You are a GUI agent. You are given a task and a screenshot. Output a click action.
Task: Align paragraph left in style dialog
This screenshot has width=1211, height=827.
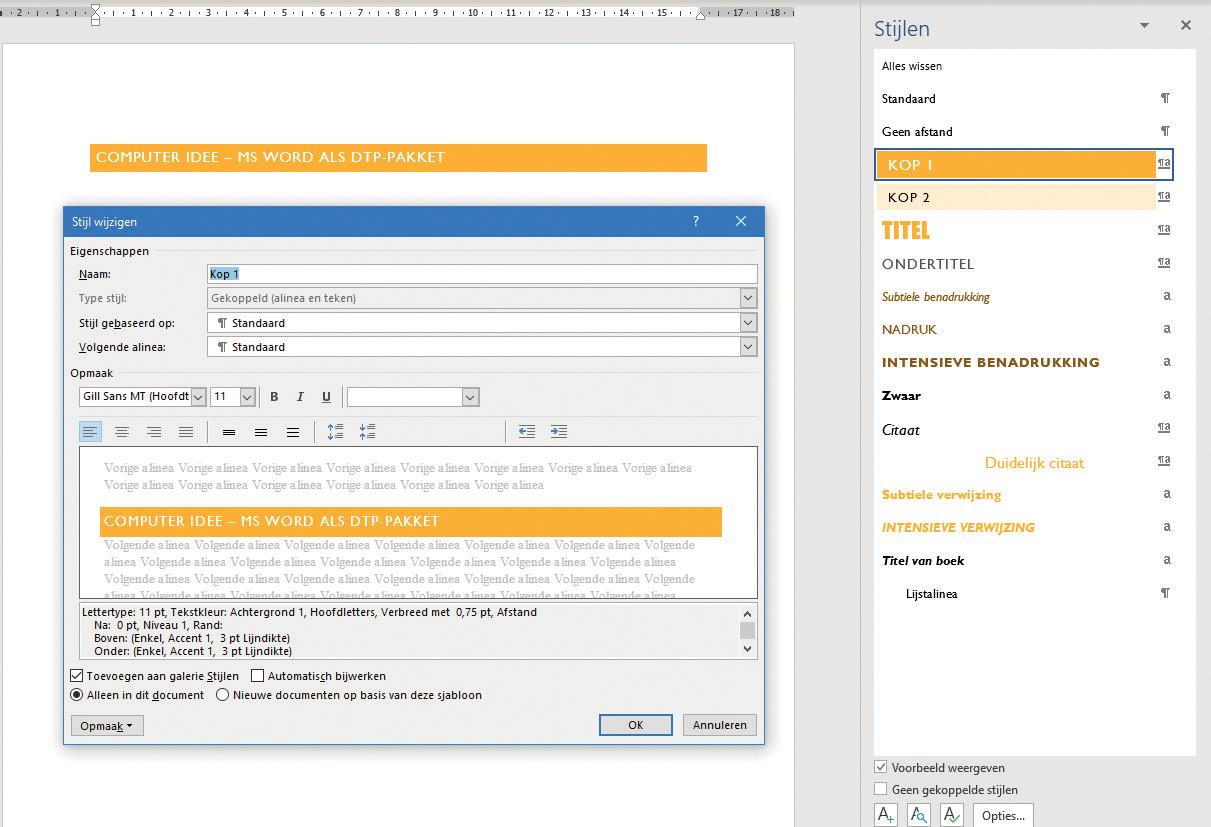point(90,432)
